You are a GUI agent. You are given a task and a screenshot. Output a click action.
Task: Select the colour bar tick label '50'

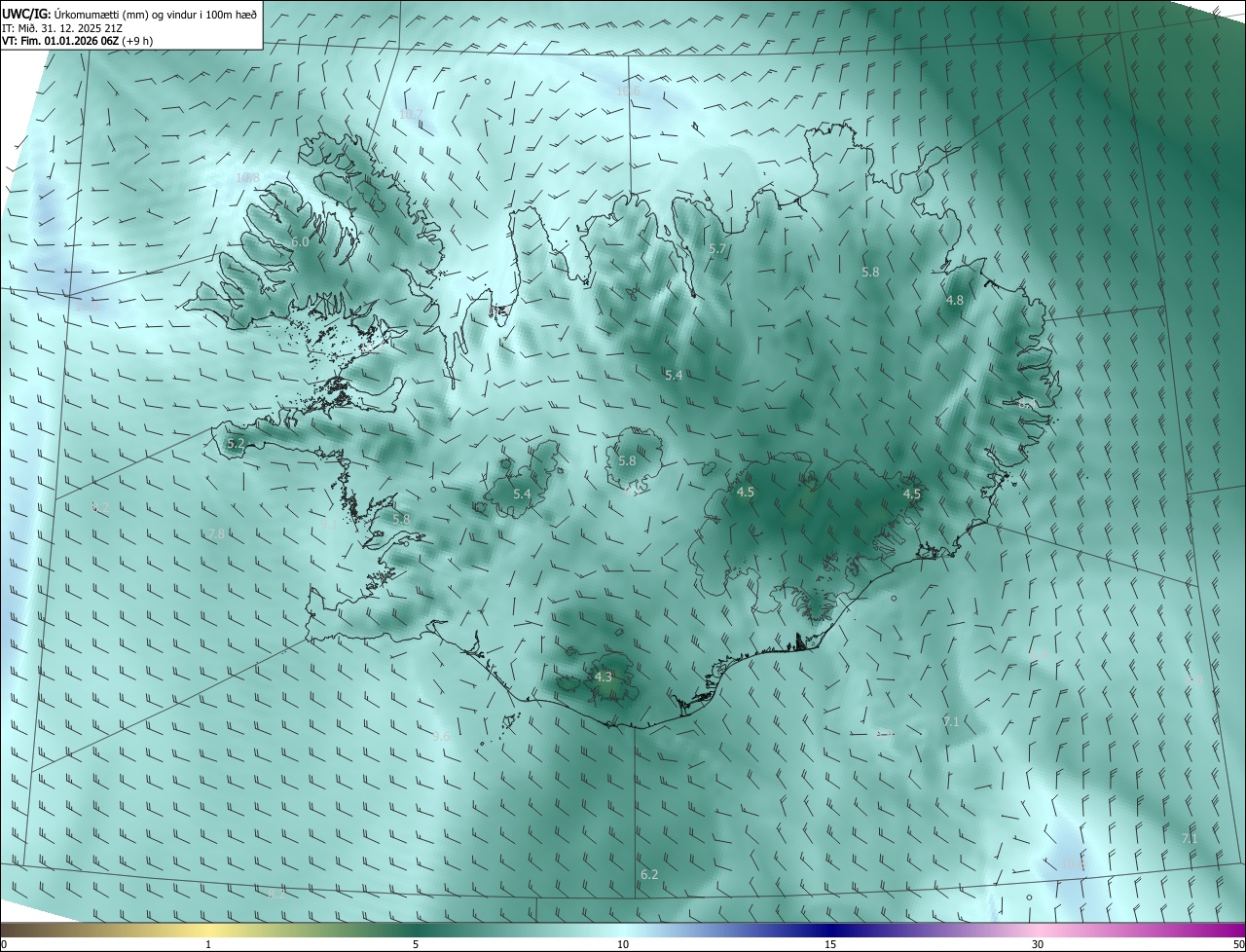tap(1238, 944)
